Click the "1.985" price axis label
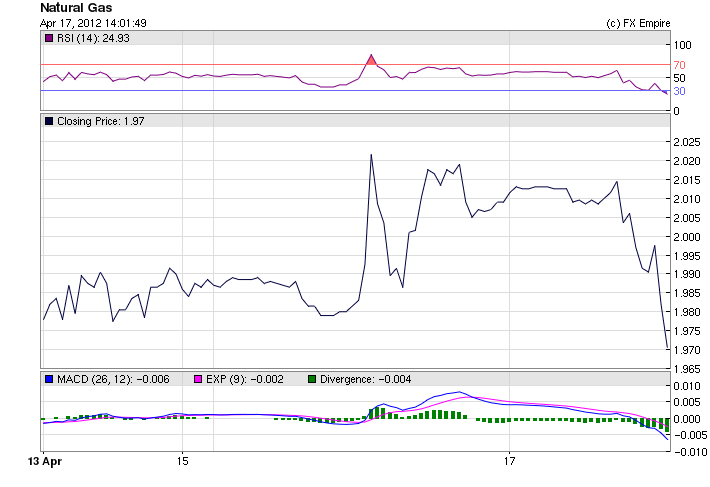Screen dimensions: 710x487 click(x=687, y=293)
